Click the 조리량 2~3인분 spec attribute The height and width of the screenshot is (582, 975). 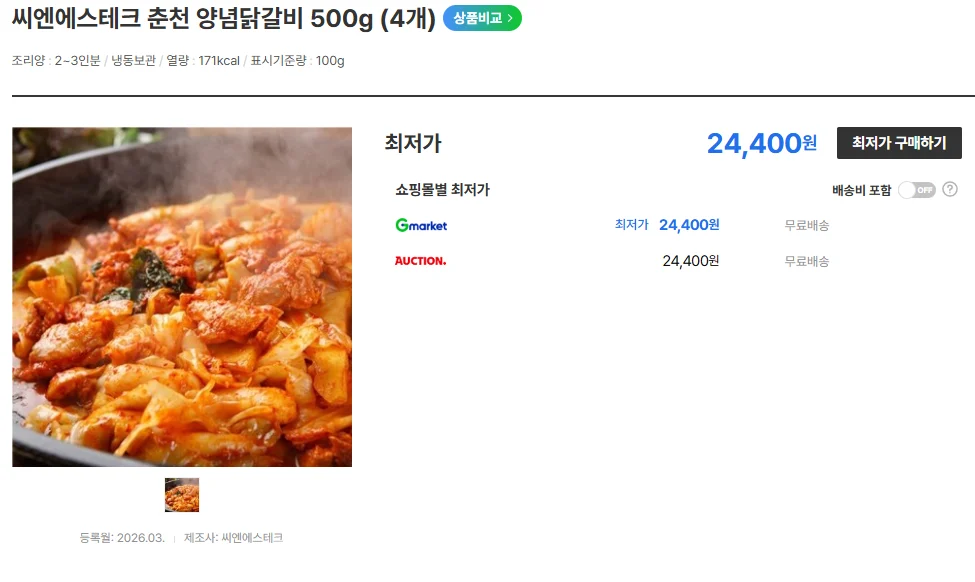(56, 61)
